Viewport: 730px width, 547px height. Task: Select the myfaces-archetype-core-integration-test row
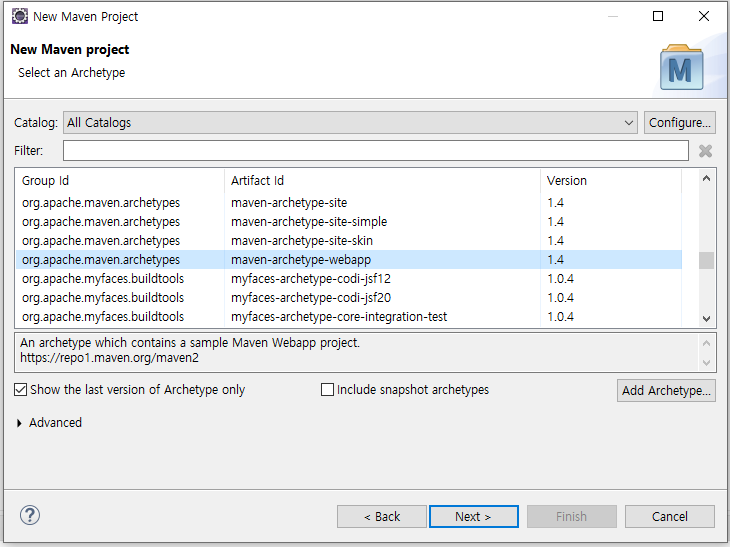click(x=349, y=317)
